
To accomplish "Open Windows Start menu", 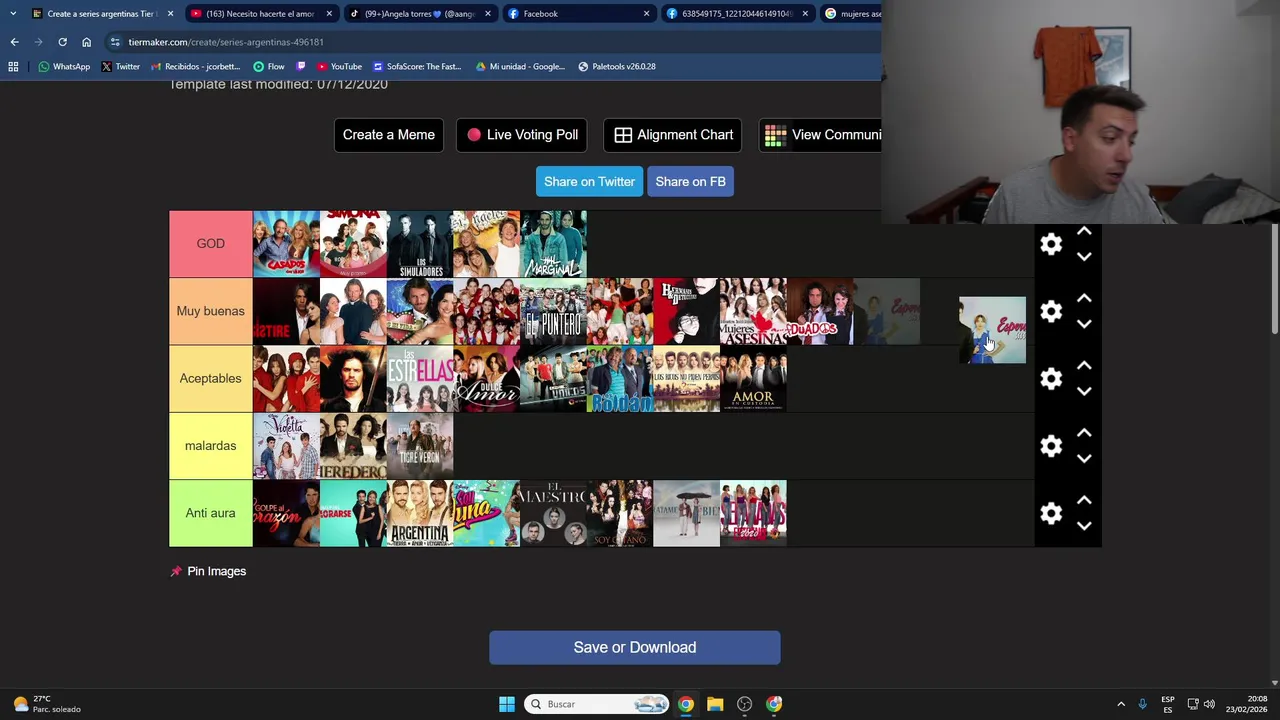I will [x=507, y=704].
